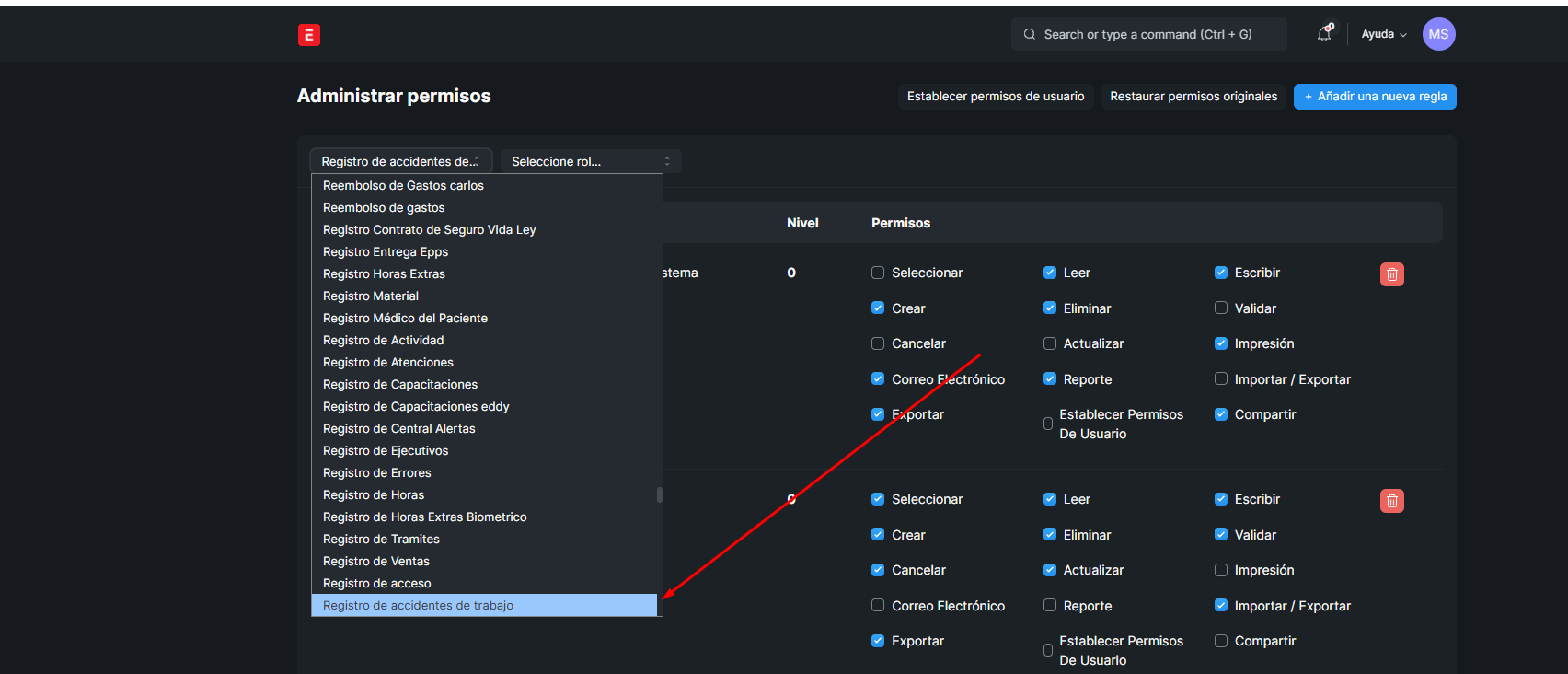Toggle Correo Electrónico in the second rule
The height and width of the screenshot is (674, 1568).
coord(878,606)
